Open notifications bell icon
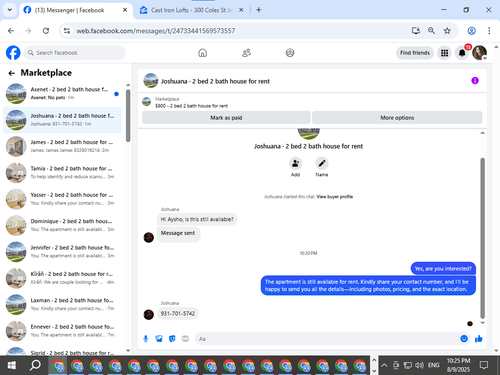 [462, 53]
